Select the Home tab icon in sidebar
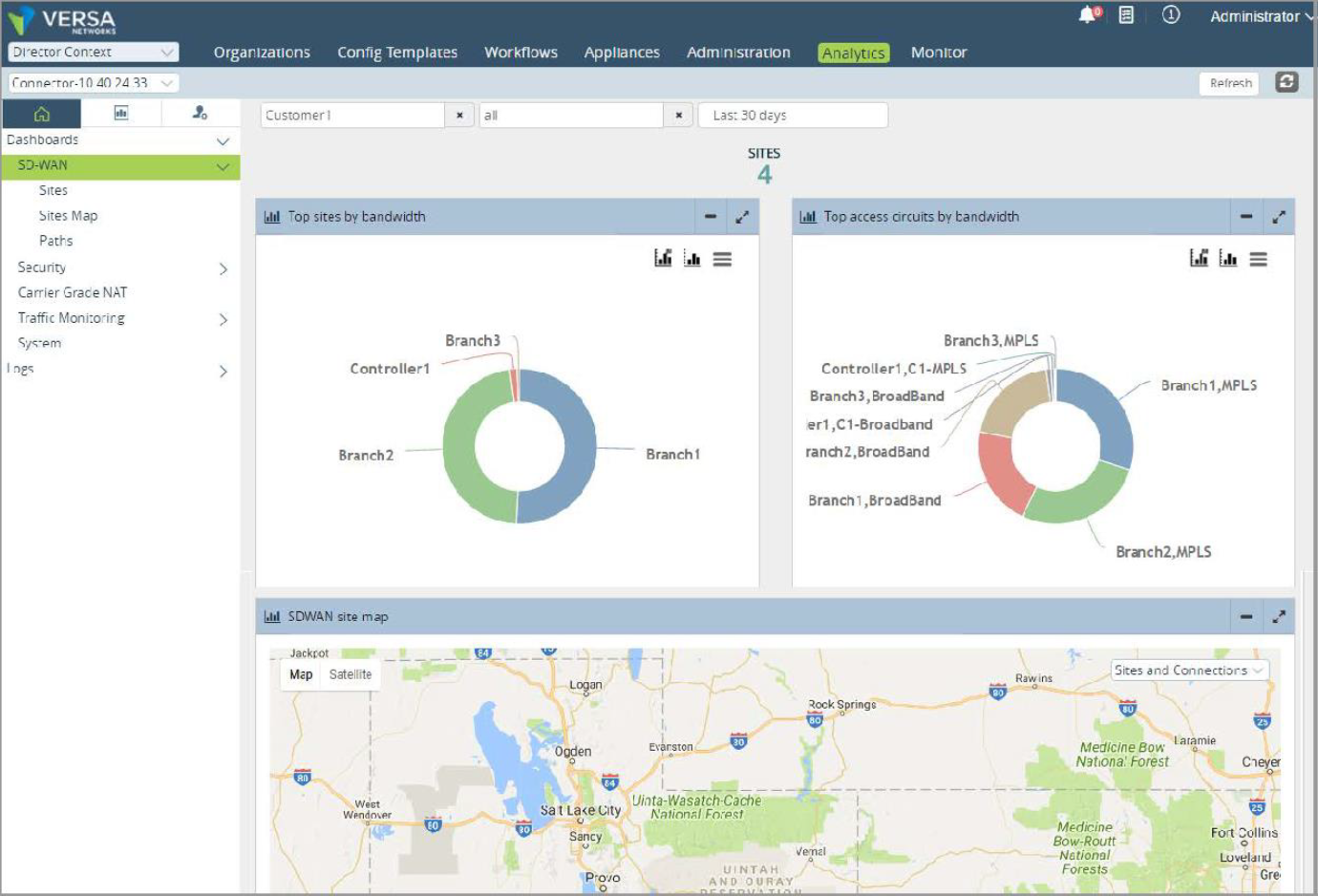Screen dimensions: 1318x896 [x=41, y=114]
